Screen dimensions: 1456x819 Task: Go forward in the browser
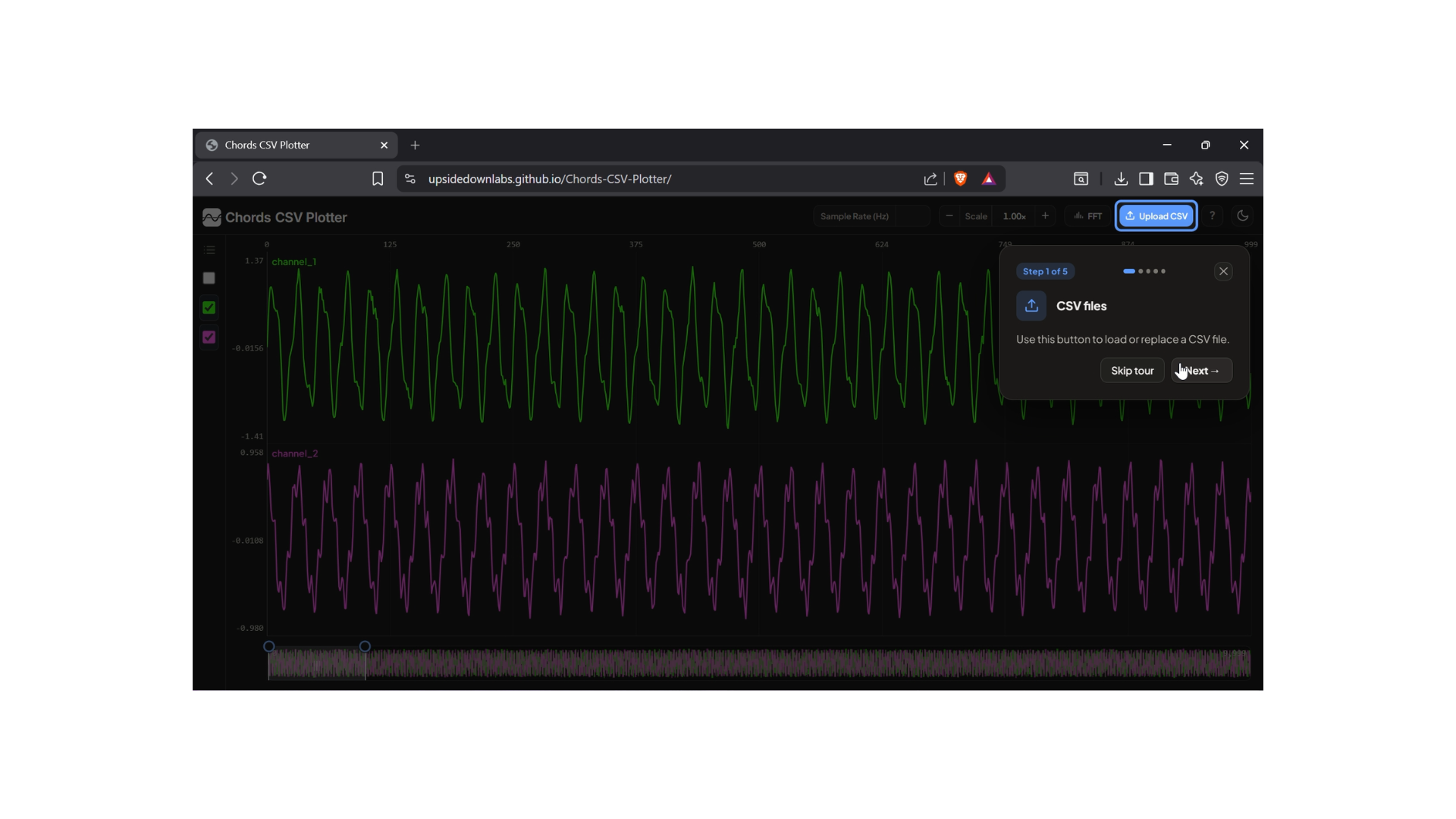[x=234, y=179]
